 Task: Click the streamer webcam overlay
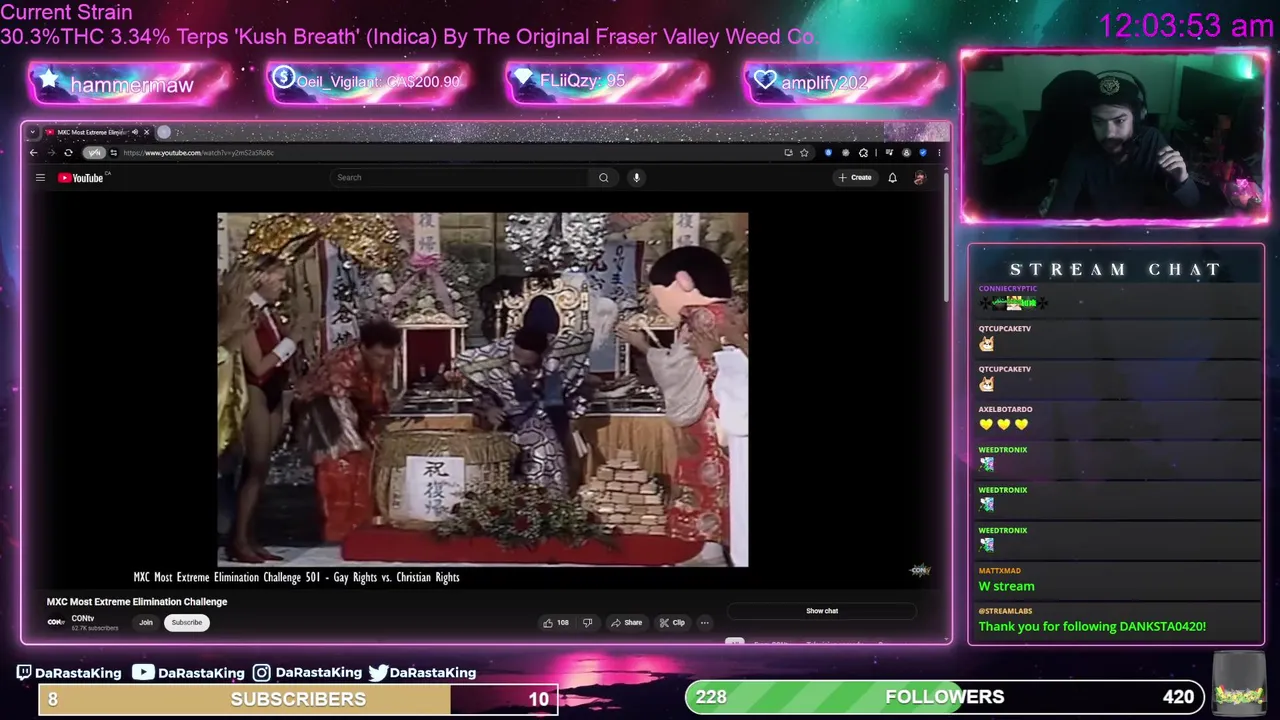click(1115, 137)
